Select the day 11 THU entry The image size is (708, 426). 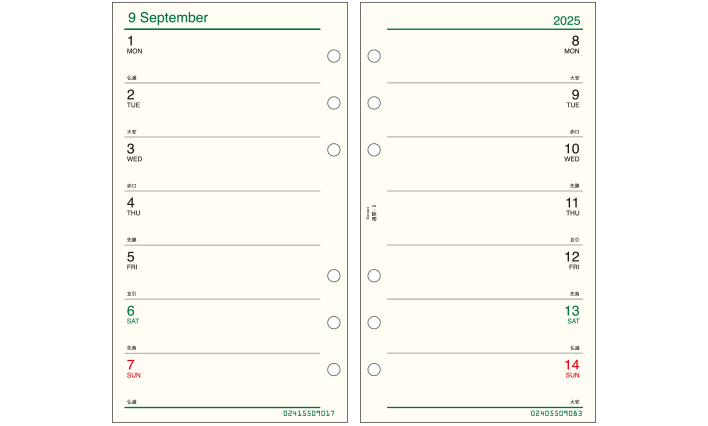pos(573,206)
